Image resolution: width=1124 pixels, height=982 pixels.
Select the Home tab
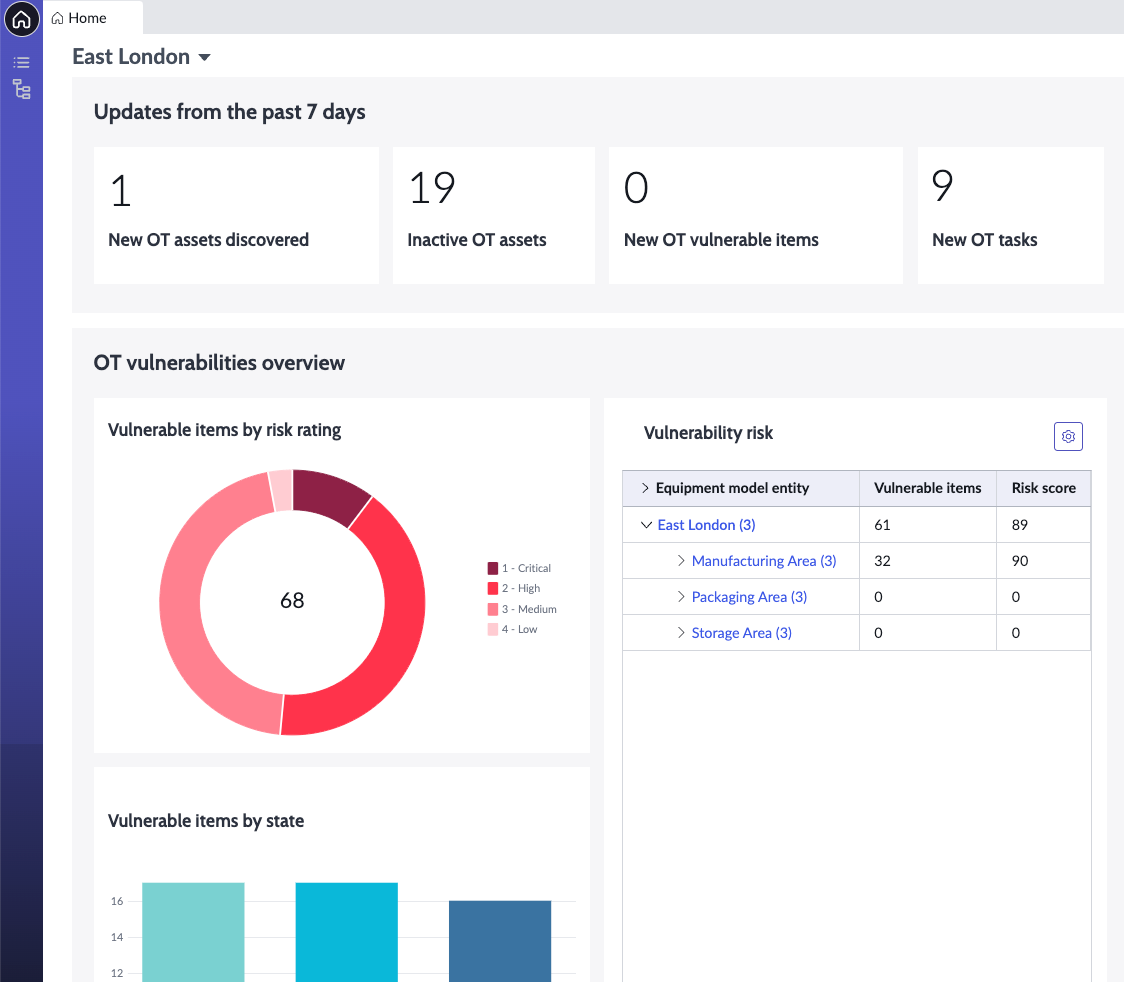point(79,18)
